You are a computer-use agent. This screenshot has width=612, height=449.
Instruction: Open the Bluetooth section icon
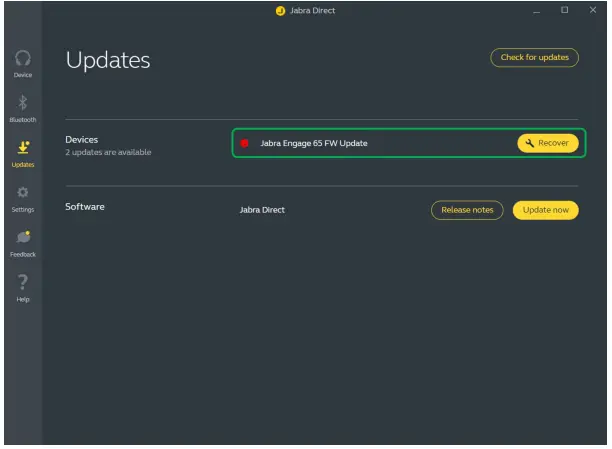click(x=23, y=102)
